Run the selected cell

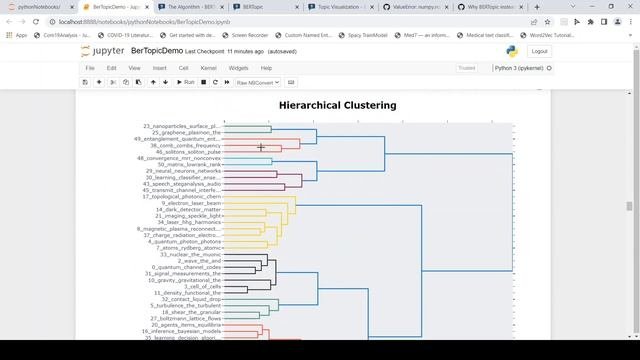(x=185, y=82)
